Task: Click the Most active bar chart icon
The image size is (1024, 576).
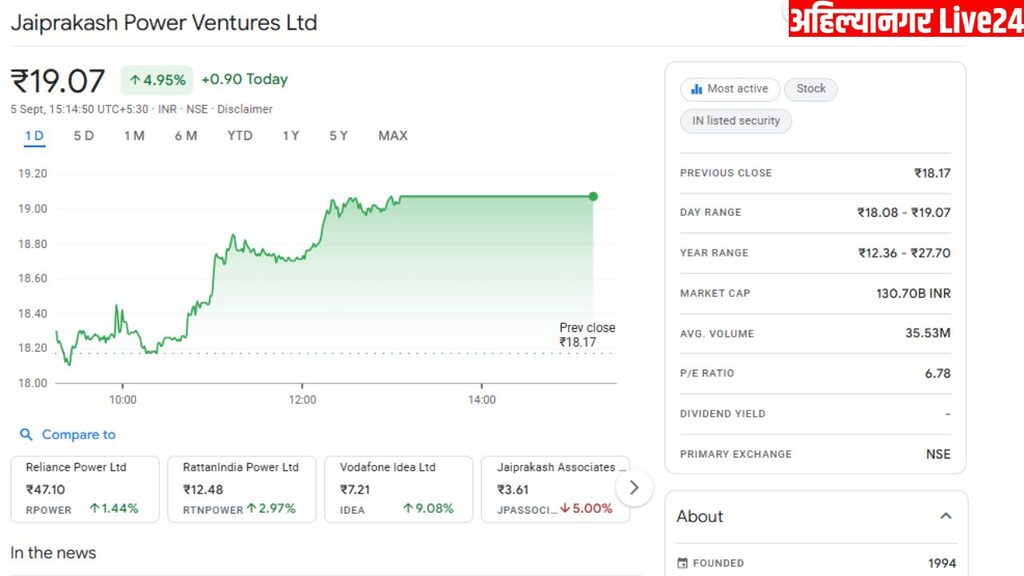Action: coord(695,89)
